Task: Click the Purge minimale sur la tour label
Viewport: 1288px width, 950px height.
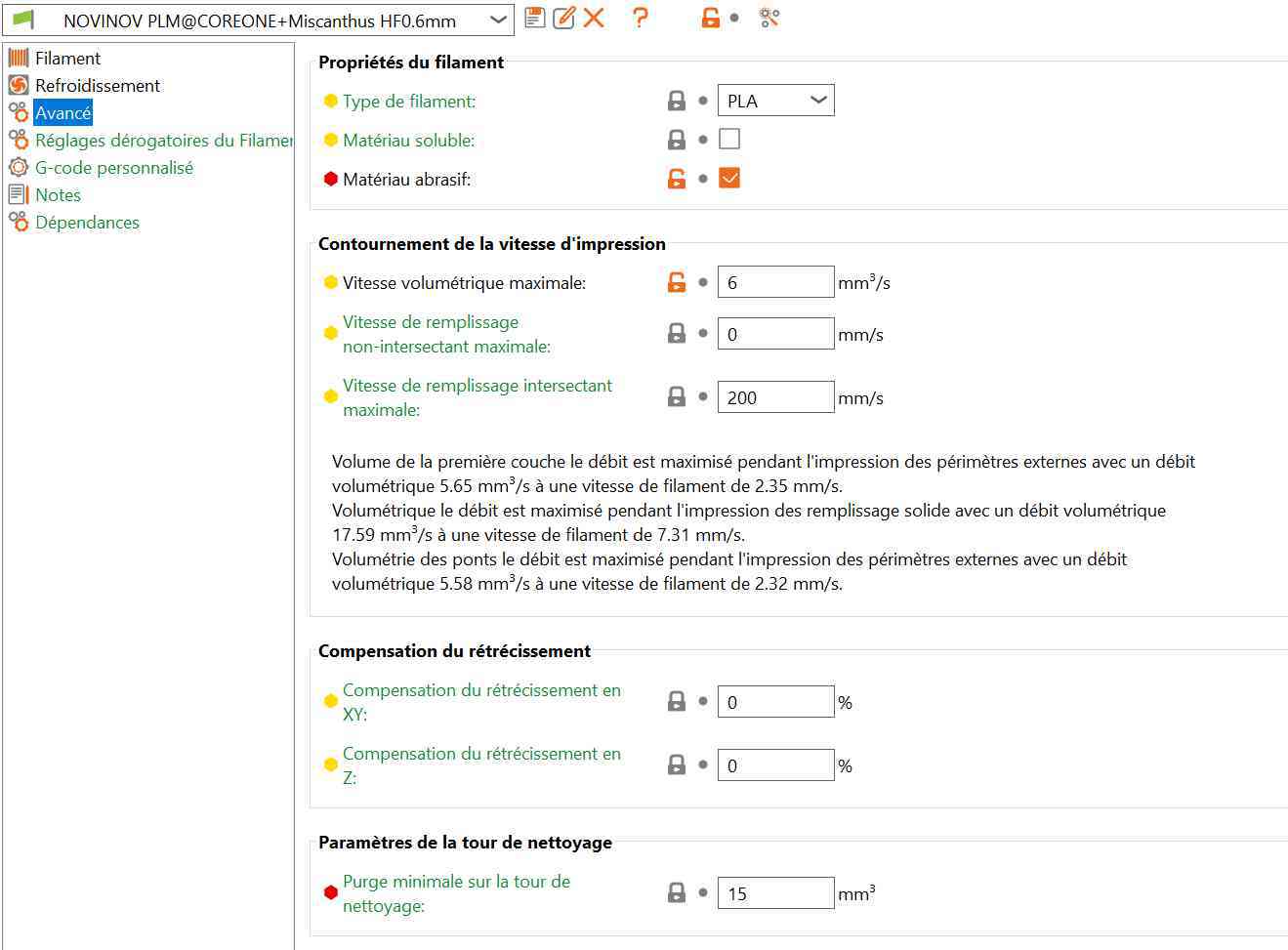Action: (x=456, y=893)
